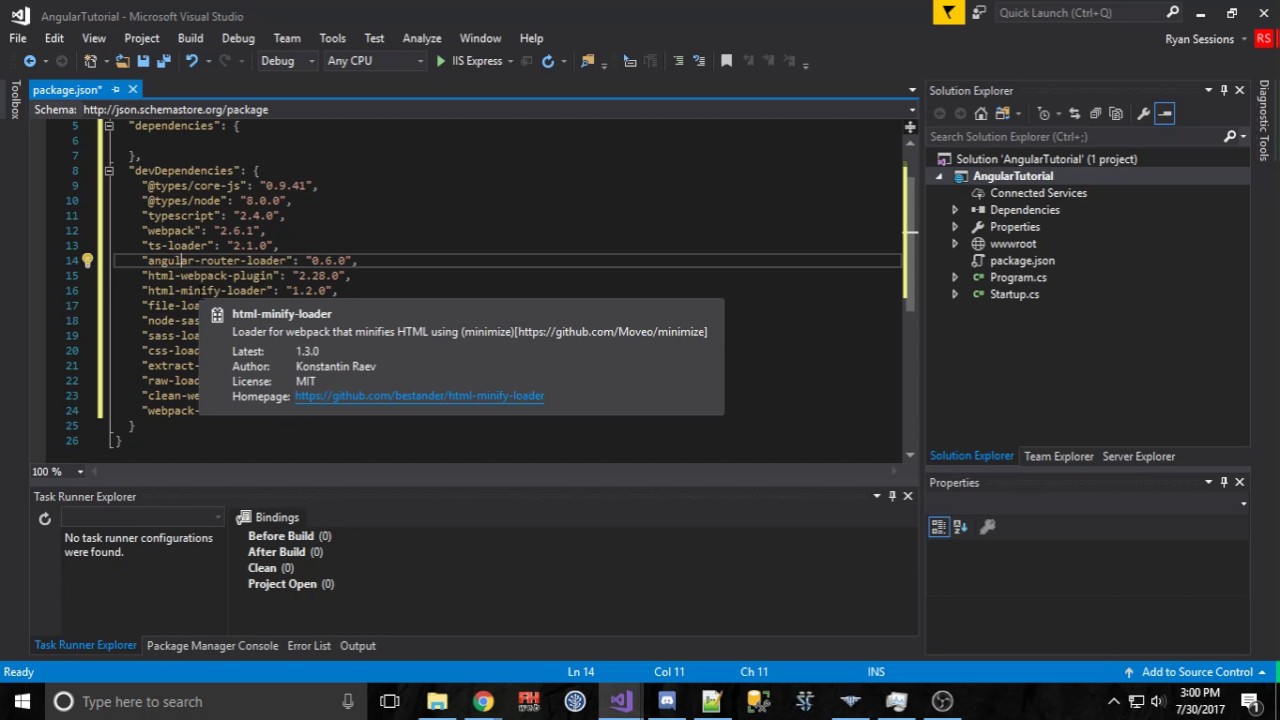The width and height of the screenshot is (1280, 720).
Task: Click the Preview Selected Items toolbar button
Action: pyautogui.click(x=1164, y=113)
